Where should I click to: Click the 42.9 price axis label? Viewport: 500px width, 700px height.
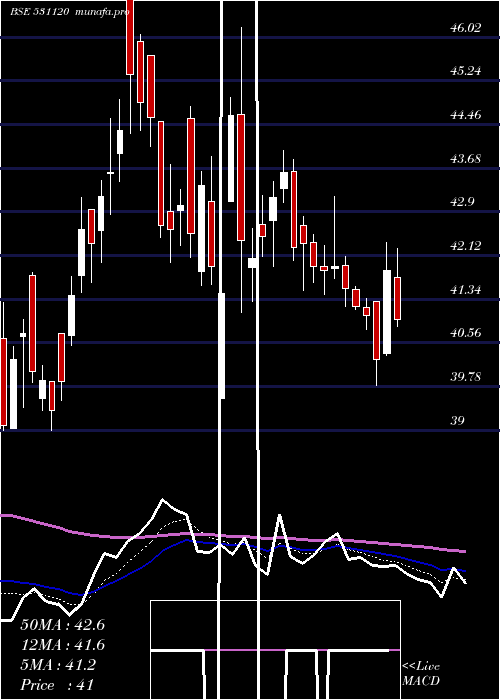tap(462, 202)
